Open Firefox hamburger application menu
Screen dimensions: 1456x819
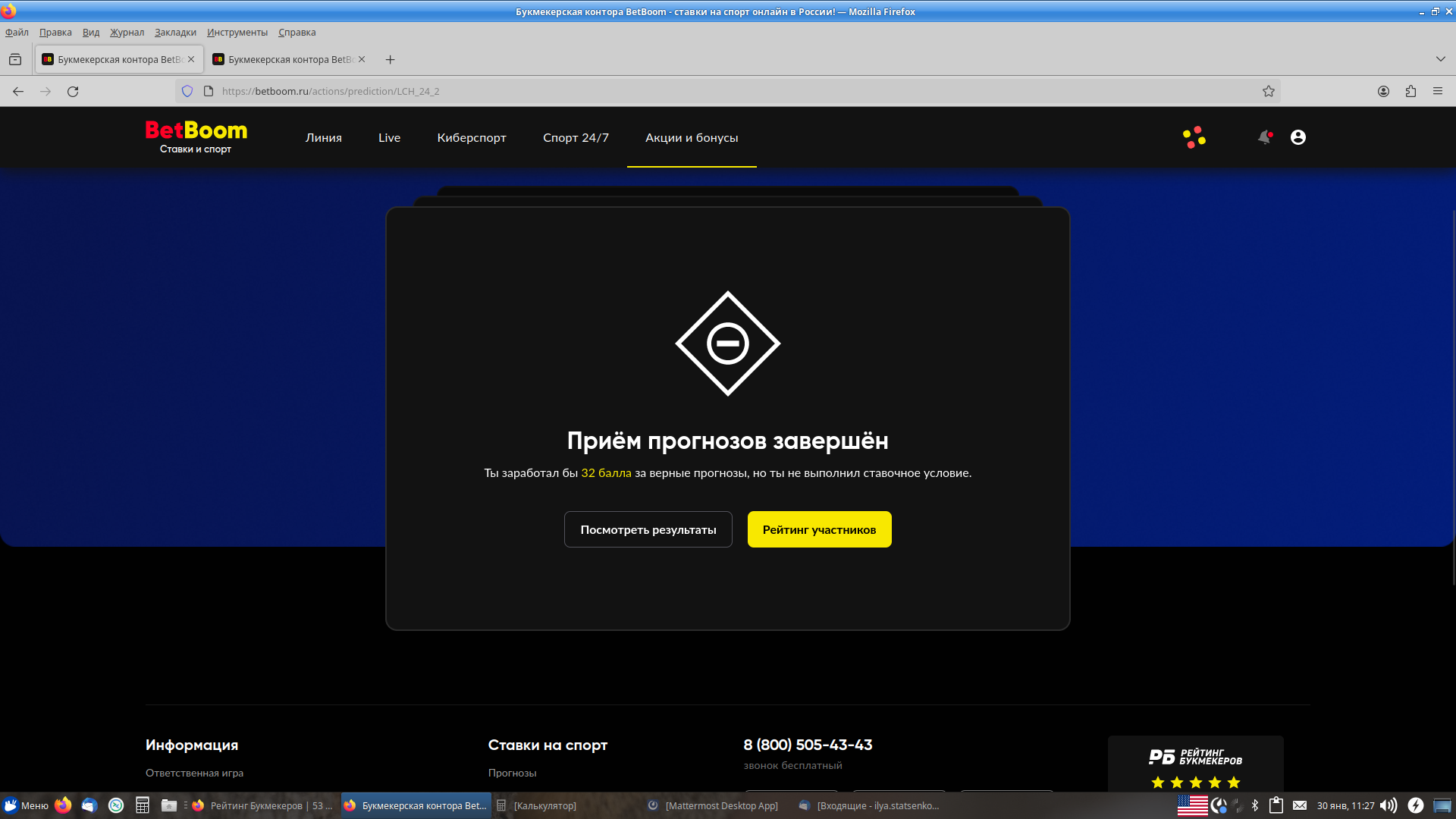(1438, 91)
